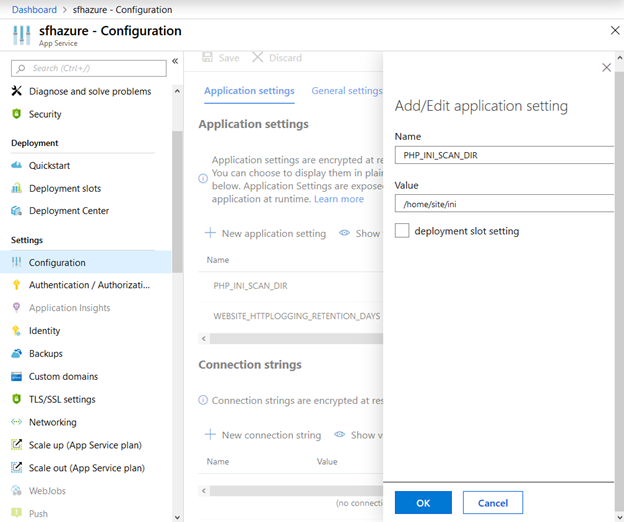Click the Identity key icon
Screen dimensions: 624x522
[x=16, y=331]
